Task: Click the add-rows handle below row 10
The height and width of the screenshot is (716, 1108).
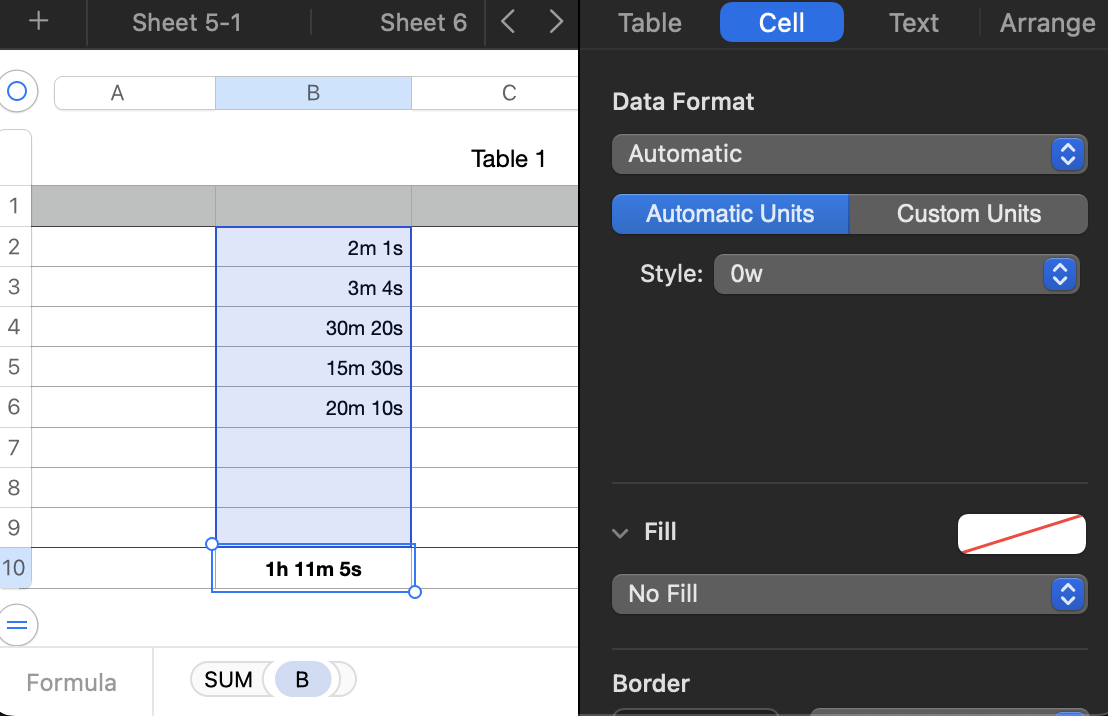Action: [x=17, y=626]
